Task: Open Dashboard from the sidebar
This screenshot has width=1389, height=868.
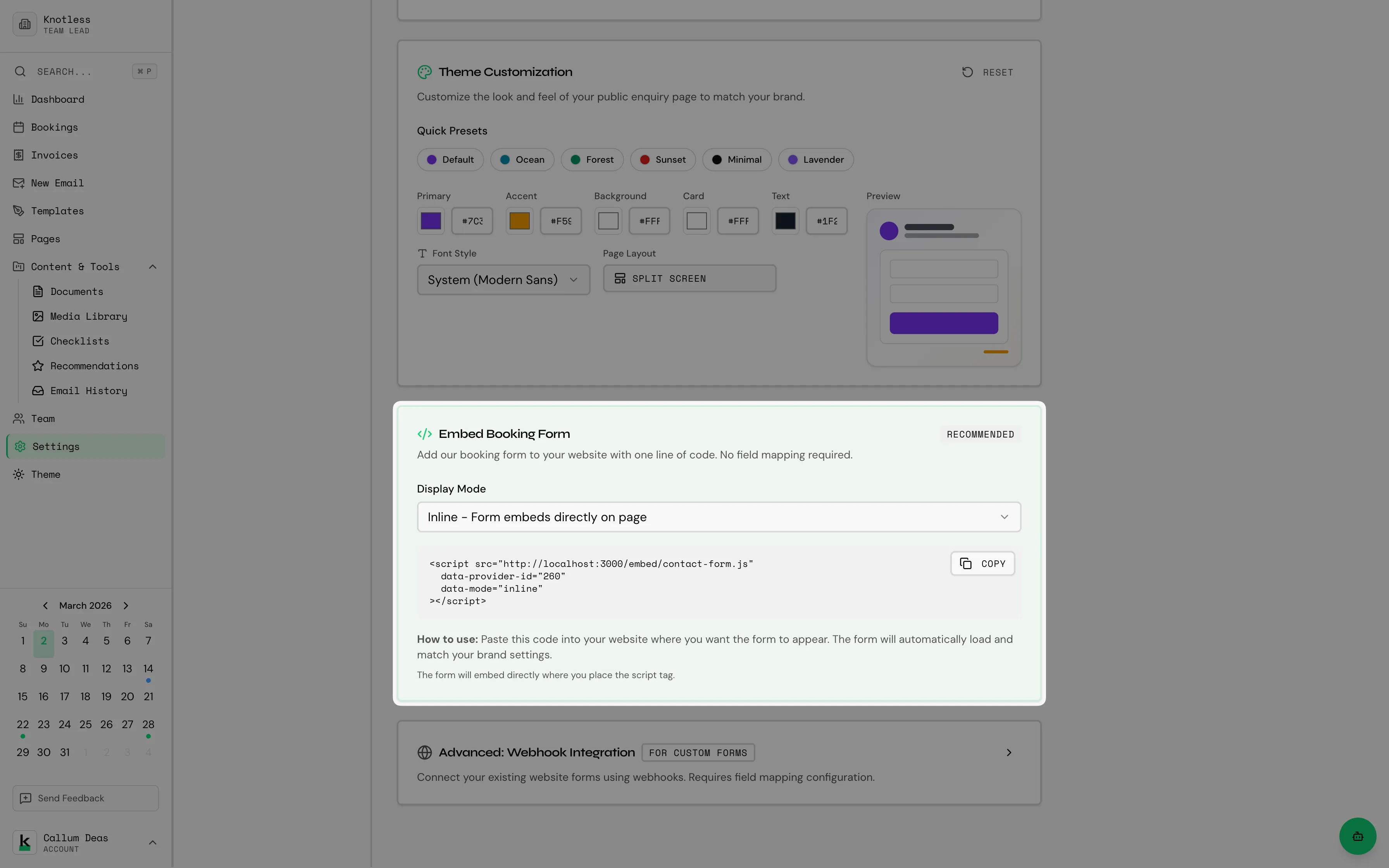Action: tap(57, 99)
